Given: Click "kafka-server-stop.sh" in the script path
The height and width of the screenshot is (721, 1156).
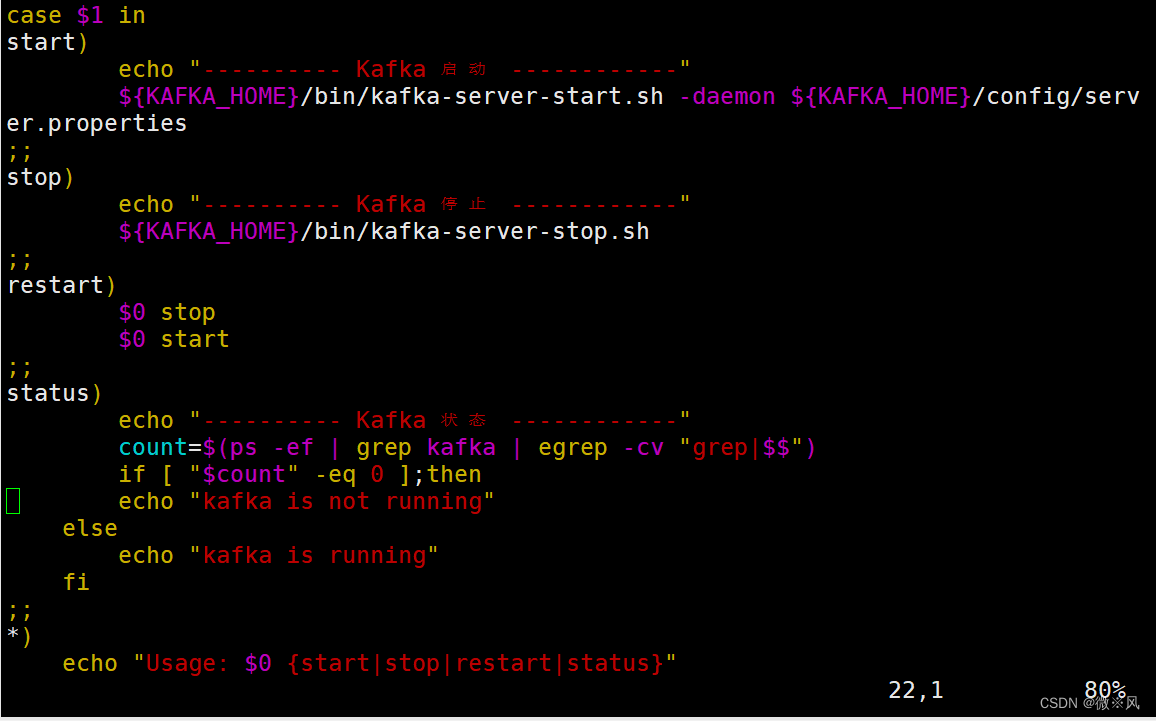Looking at the screenshot, I should 509,231.
